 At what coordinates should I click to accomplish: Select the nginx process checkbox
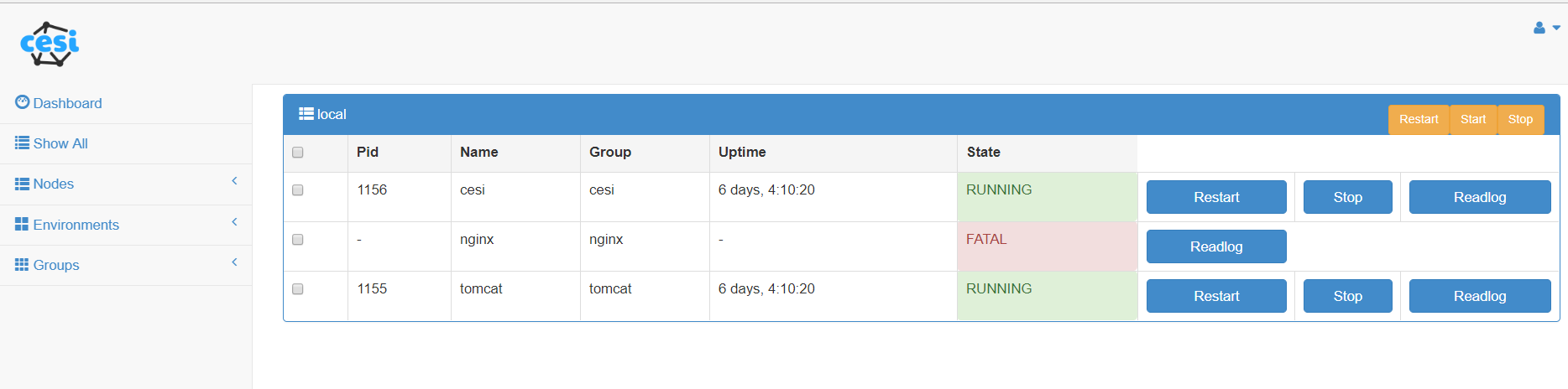coord(298,240)
